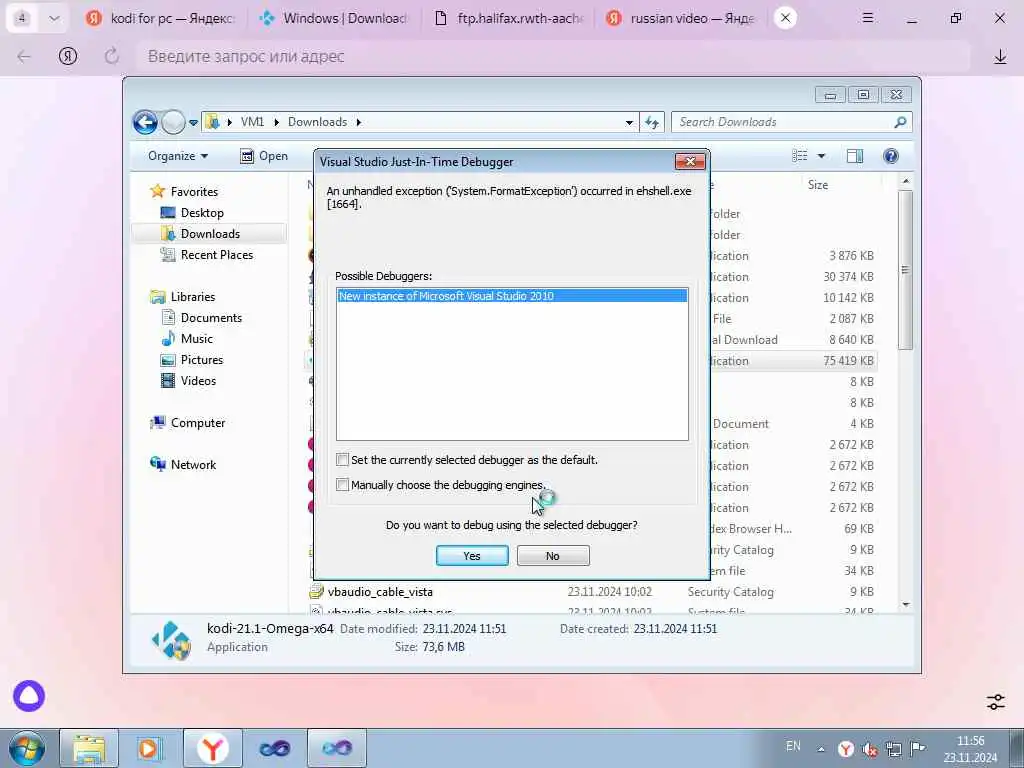Screen dimensions: 1024x768
Task: Click the Yandex home button beside the address bar
Action: (x=68, y=57)
